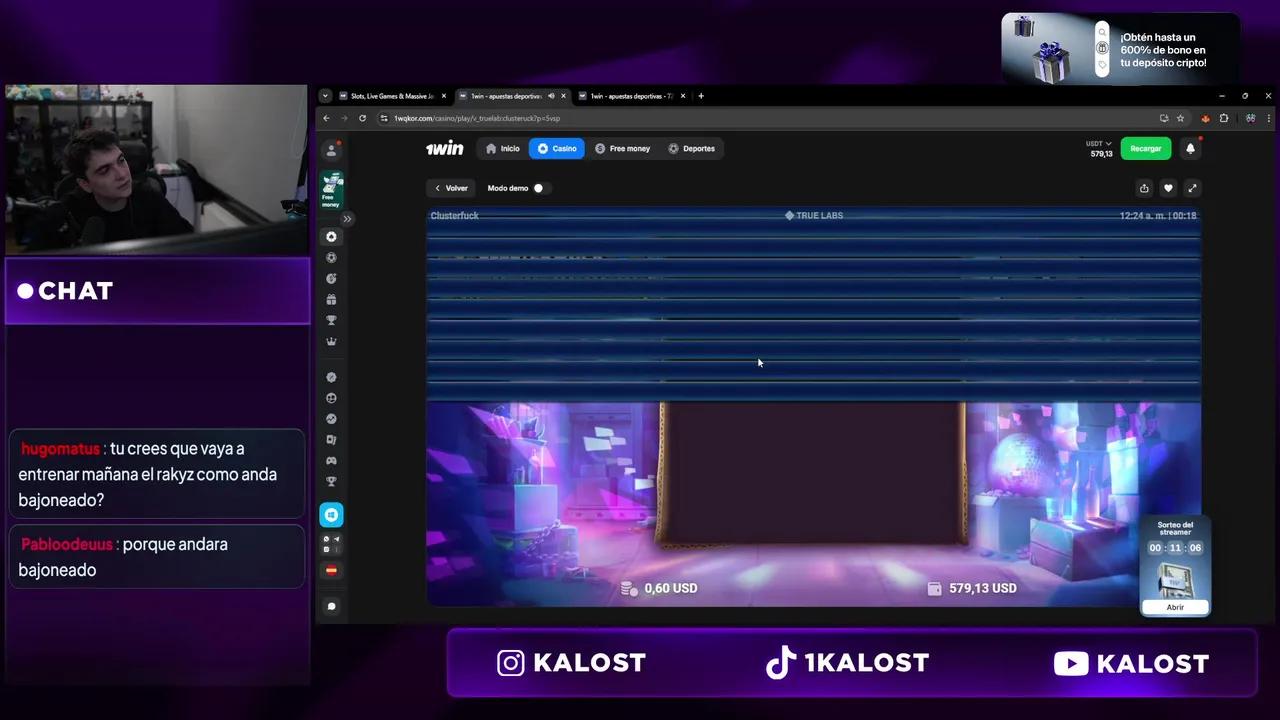The height and width of the screenshot is (720, 1280).
Task: Open the highlighted Telegram icon in sidebar
Action: click(331, 514)
